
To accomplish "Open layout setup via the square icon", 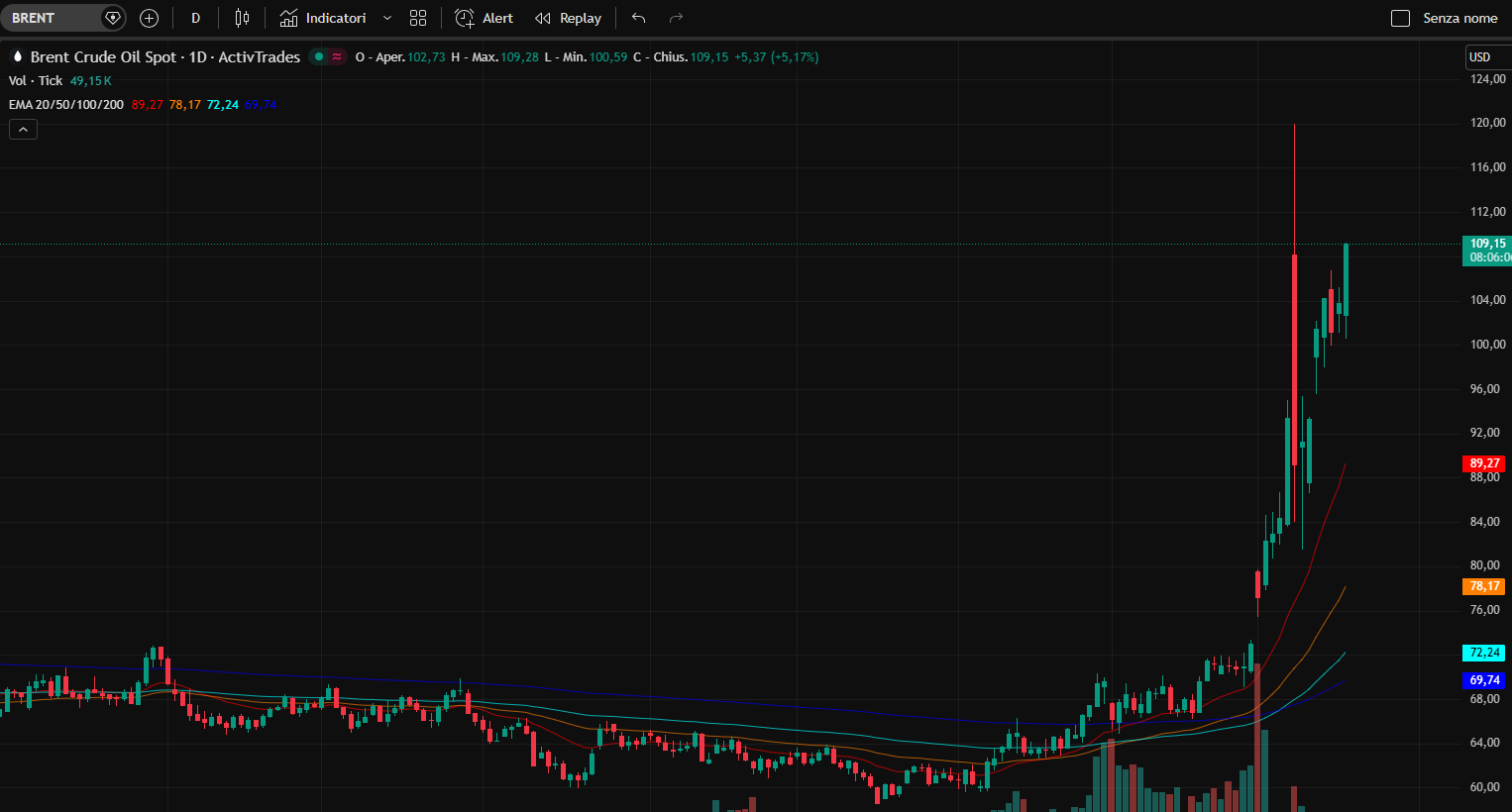I will (x=1400, y=18).
